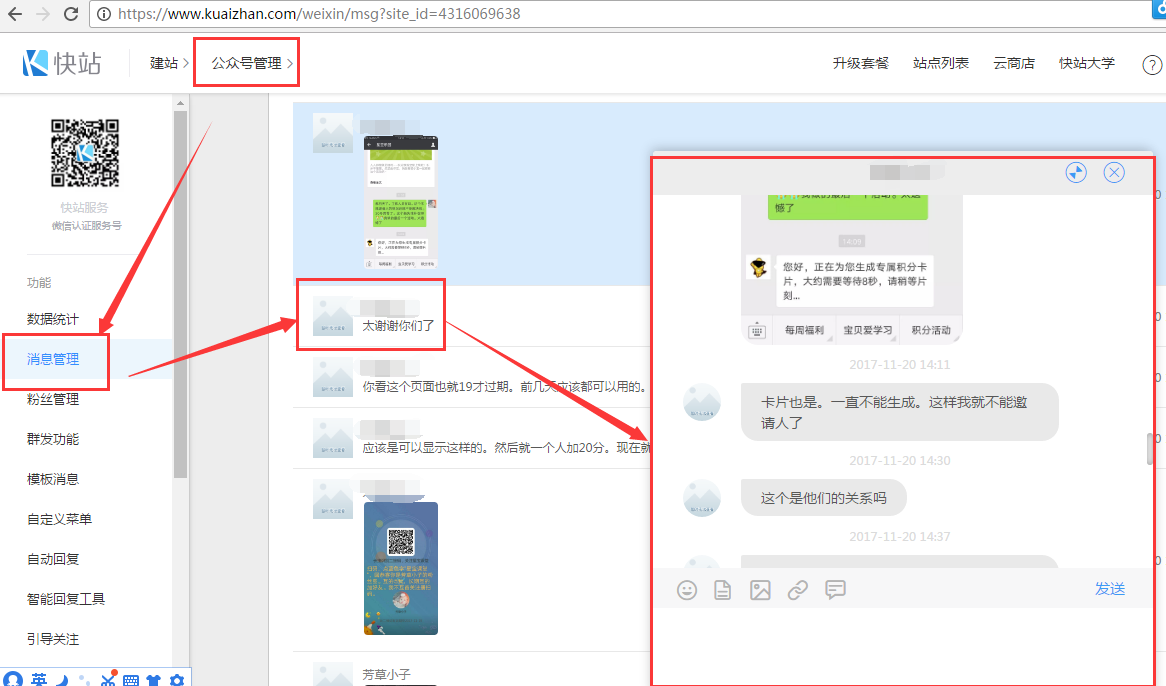
Task: Open 消息管理 in the sidebar
Action: pos(53,359)
